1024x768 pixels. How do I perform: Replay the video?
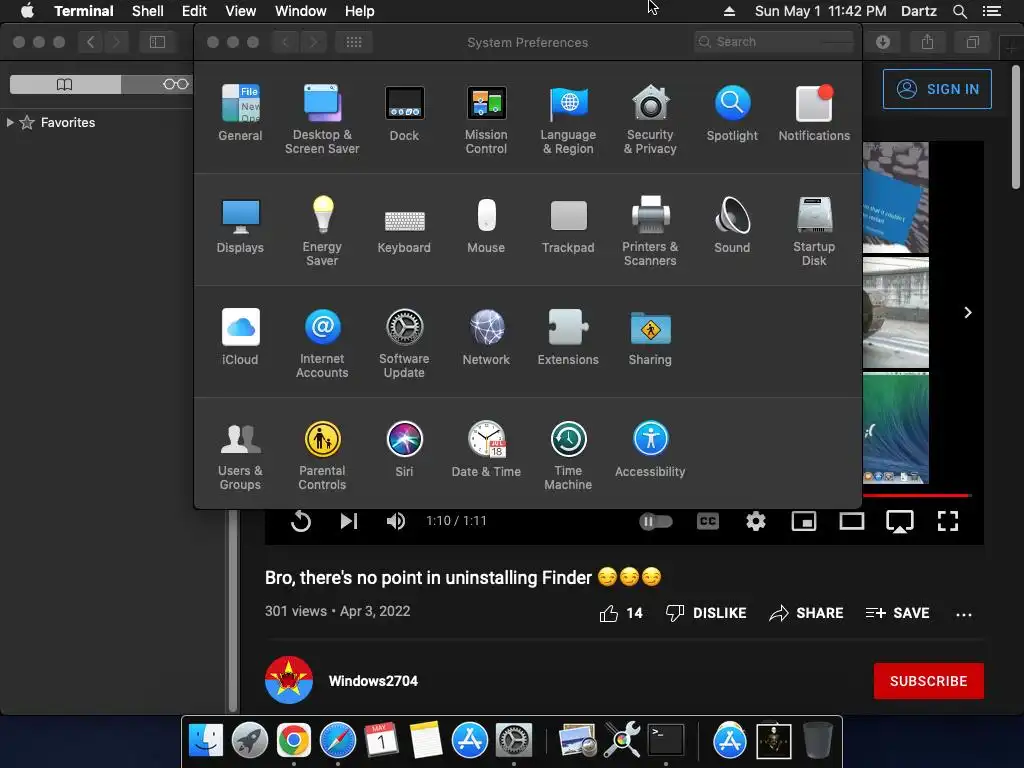click(x=301, y=521)
